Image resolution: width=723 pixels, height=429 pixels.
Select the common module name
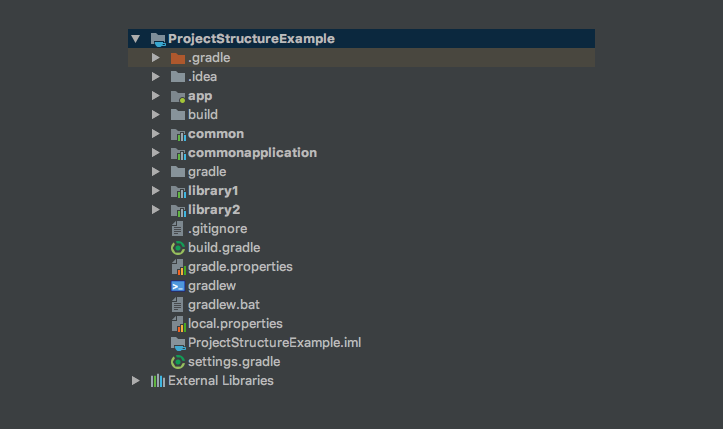click(216, 134)
